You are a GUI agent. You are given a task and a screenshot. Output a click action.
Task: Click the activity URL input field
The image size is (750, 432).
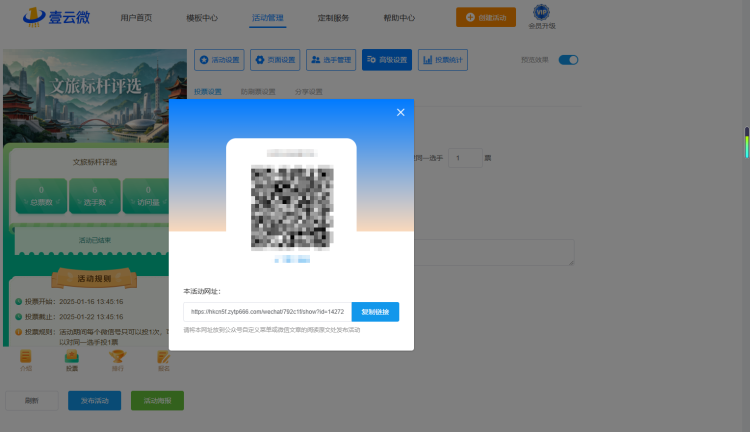[267, 312]
